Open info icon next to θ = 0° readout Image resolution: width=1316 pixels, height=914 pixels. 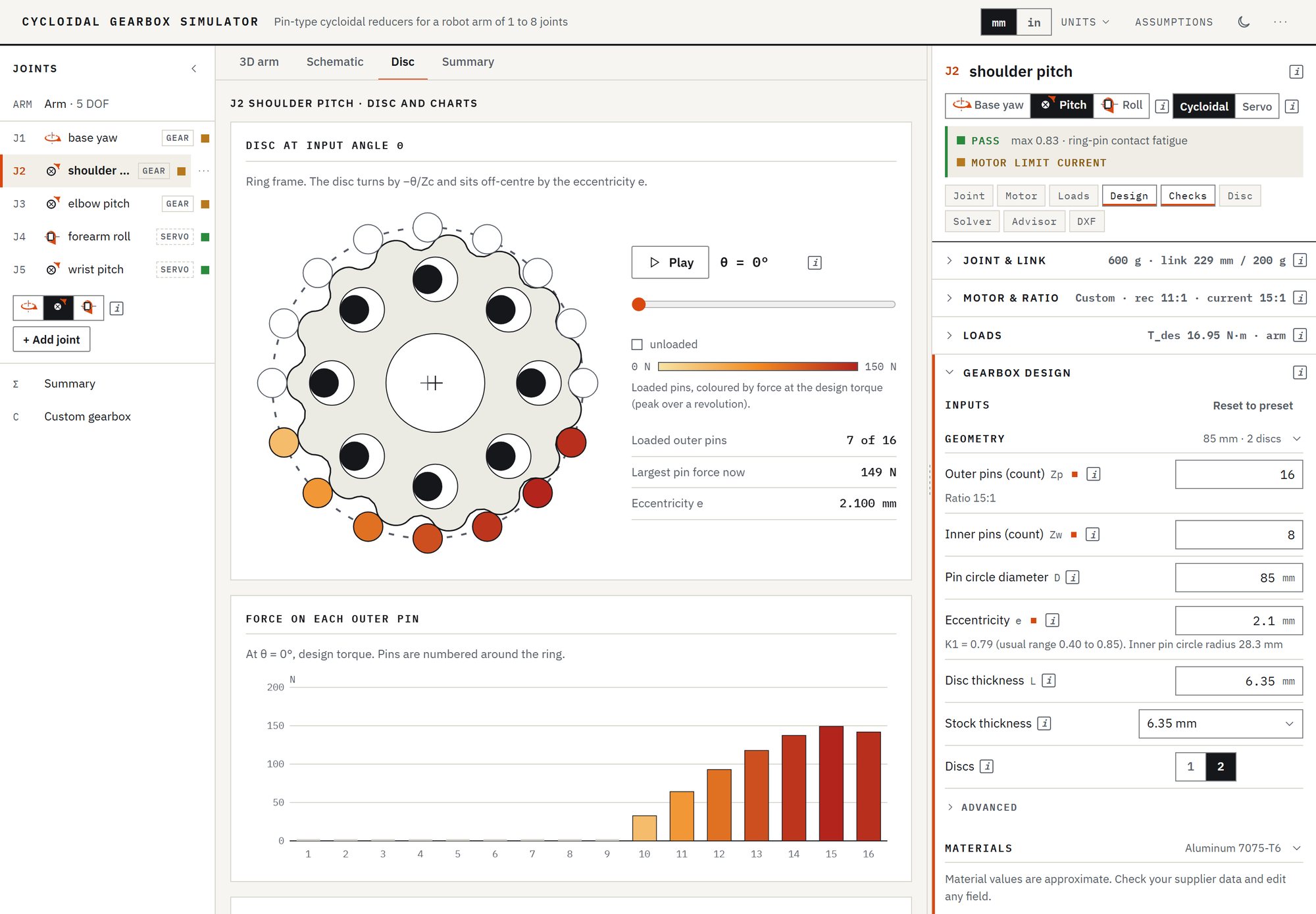(x=815, y=263)
